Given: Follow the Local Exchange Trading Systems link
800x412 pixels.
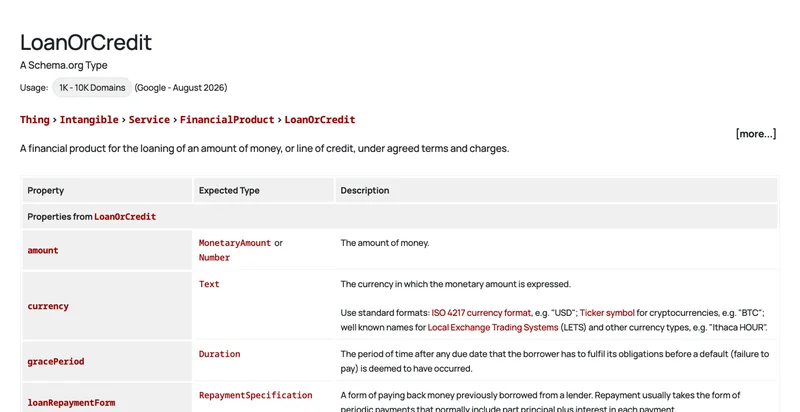Looking at the screenshot, I should [x=493, y=327].
